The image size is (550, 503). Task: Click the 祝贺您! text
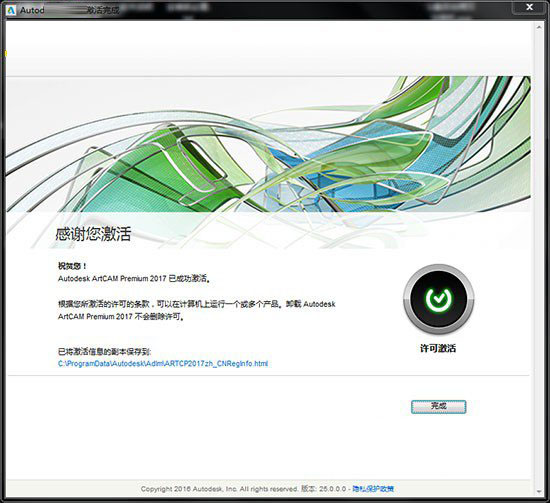72,266
